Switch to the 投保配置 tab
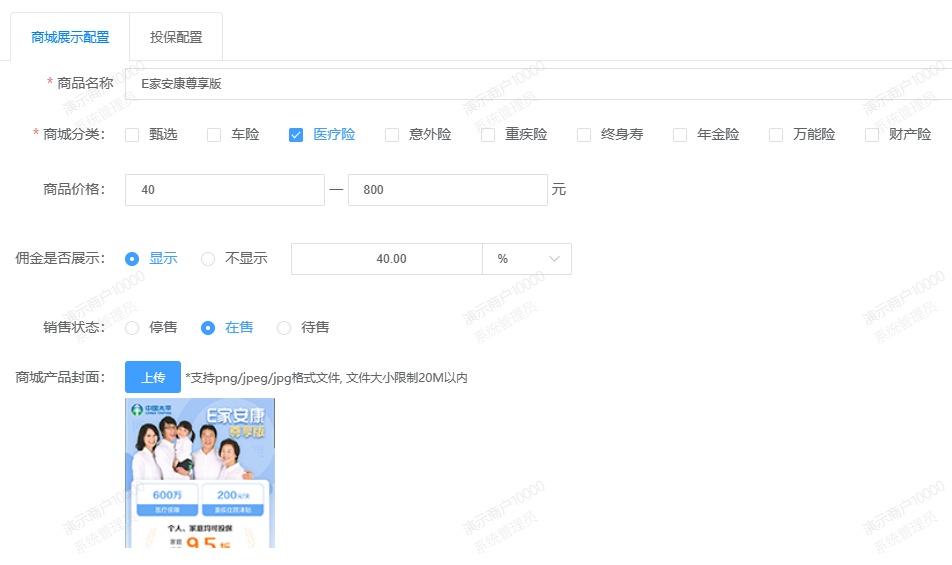The width and height of the screenshot is (952, 565). click(176, 38)
